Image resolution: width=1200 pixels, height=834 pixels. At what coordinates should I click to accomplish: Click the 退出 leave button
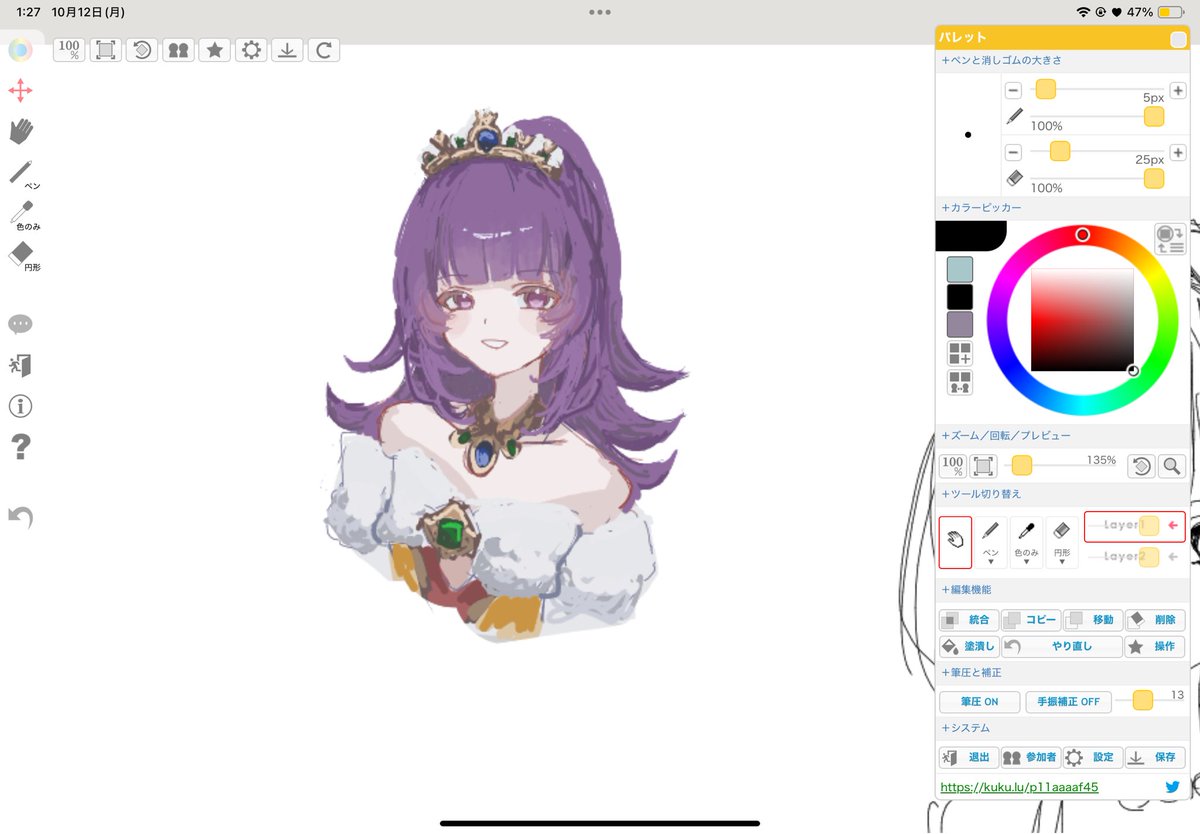click(x=968, y=758)
